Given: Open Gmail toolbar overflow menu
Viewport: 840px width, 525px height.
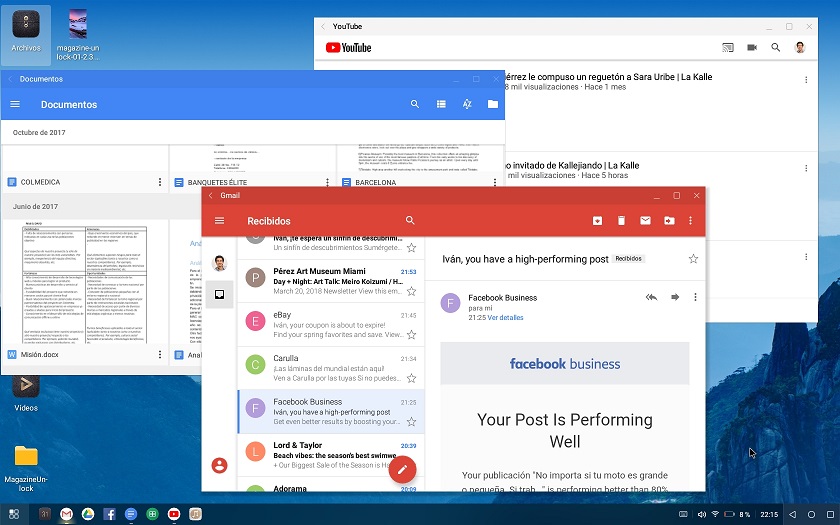Looking at the screenshot, I should coord(691,221).
